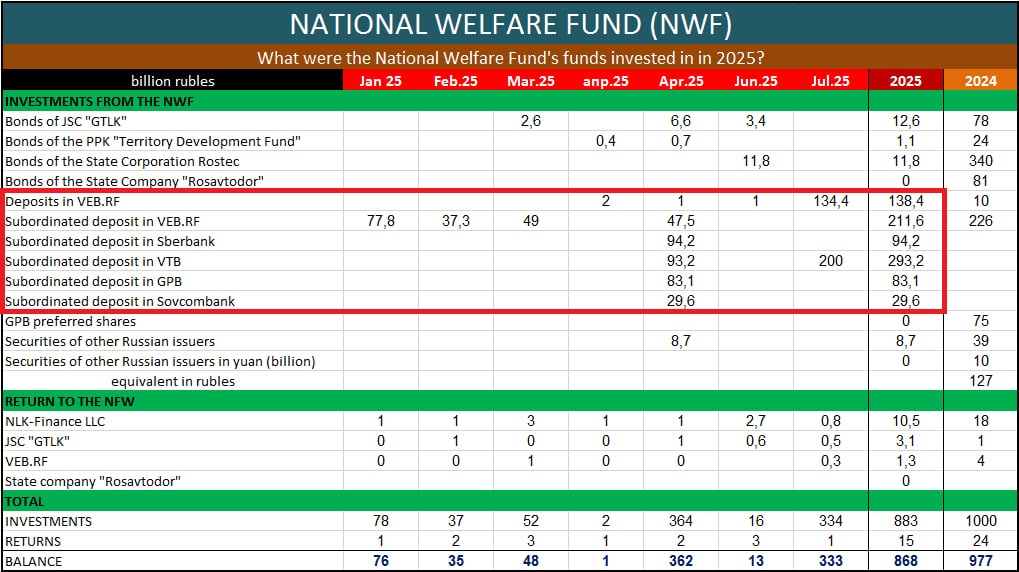Viewport: 1019px width, 572px height.
Task: Click the 'Bonds of JSC "GTLK"' row label
Action: [x=66, y=121]
